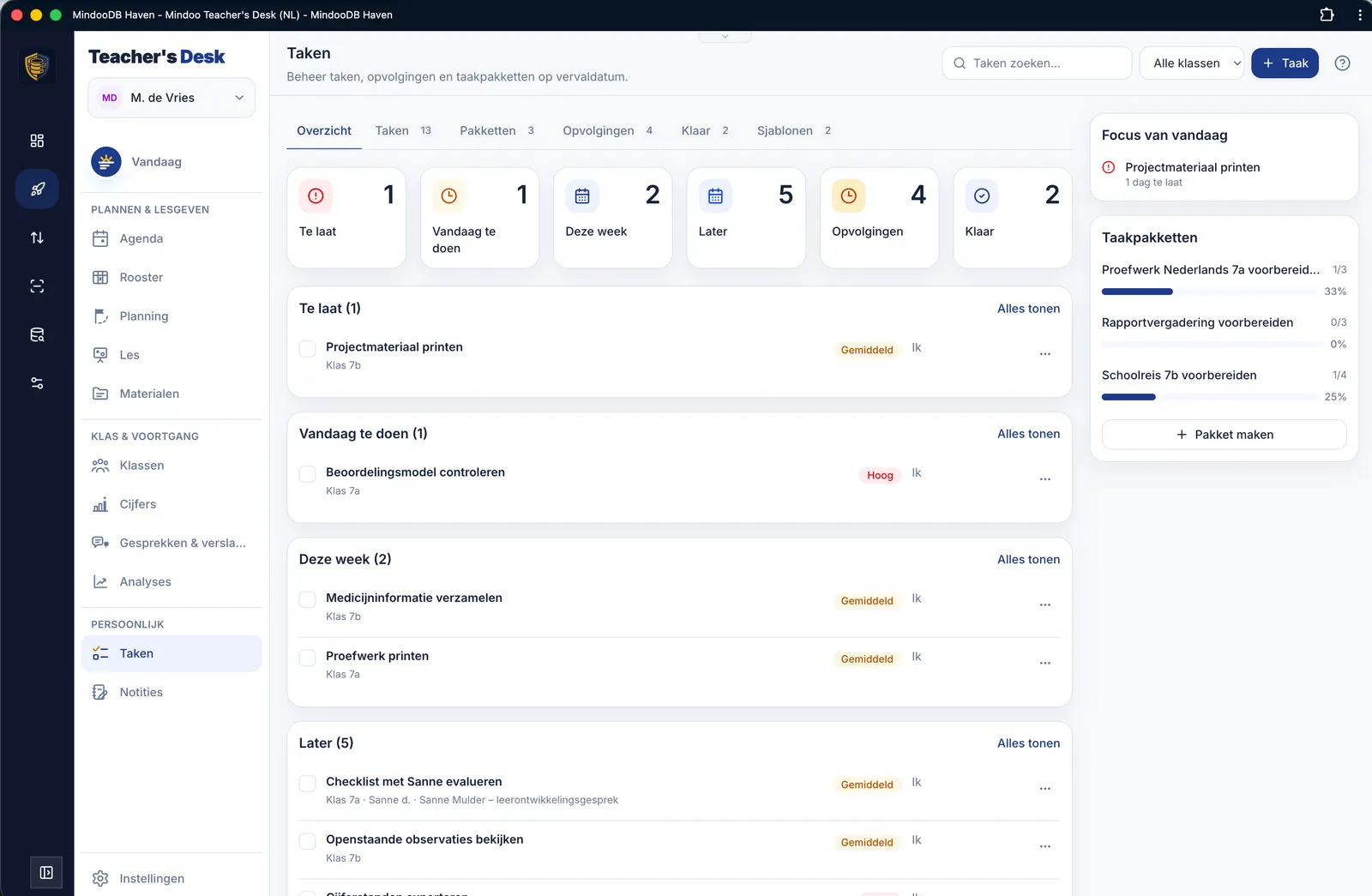Open Gesprekken & verslagen chat icon
The height and width of the screenshot is (896, 1372).
pos(100,543)
